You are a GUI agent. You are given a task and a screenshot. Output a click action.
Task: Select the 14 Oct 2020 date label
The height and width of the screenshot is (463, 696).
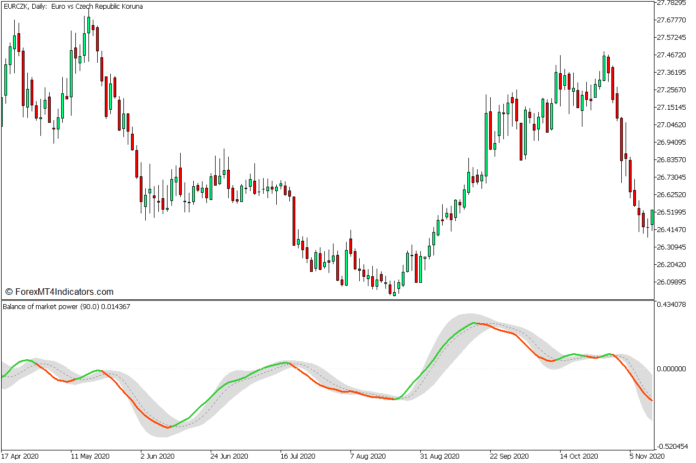578,456
